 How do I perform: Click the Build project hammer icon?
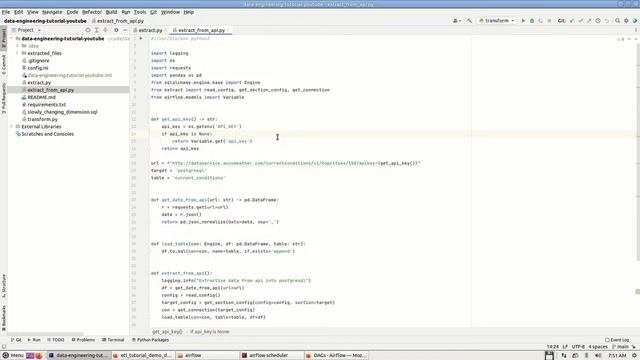tap(469, 20)
